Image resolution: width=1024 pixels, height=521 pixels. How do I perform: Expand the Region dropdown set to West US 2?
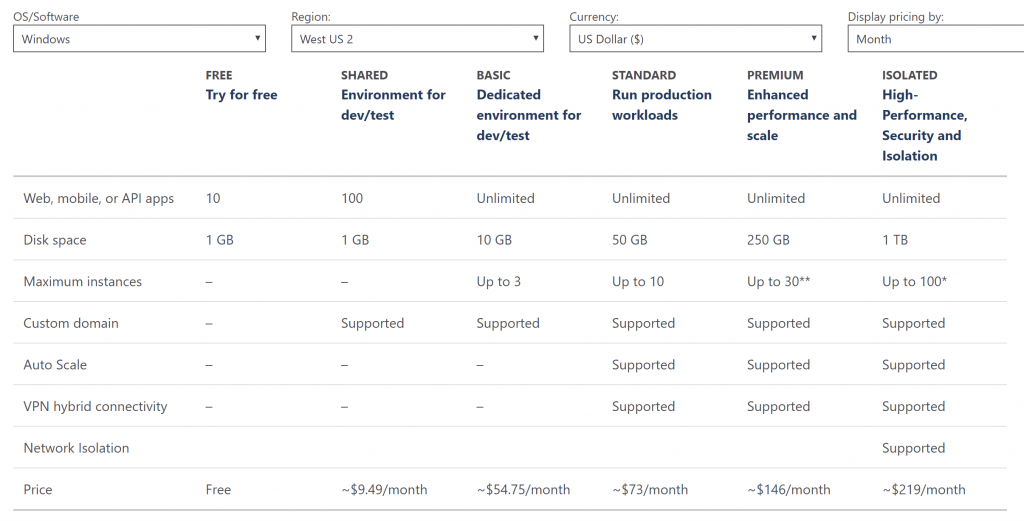[x=417, y=39]
